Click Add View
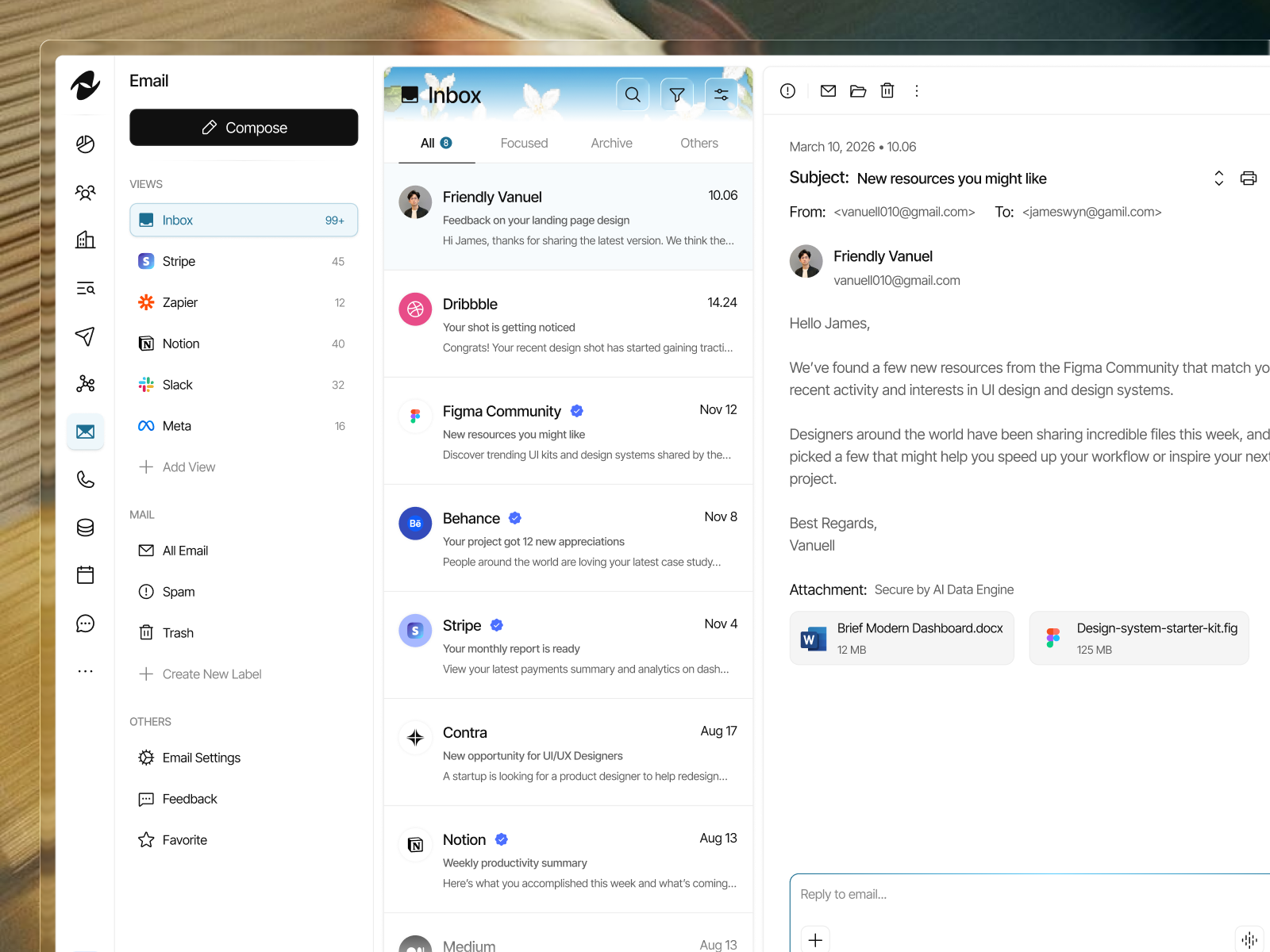This screenshot has height=952, width=1270. pyautogui.click(x=177, y=467)
